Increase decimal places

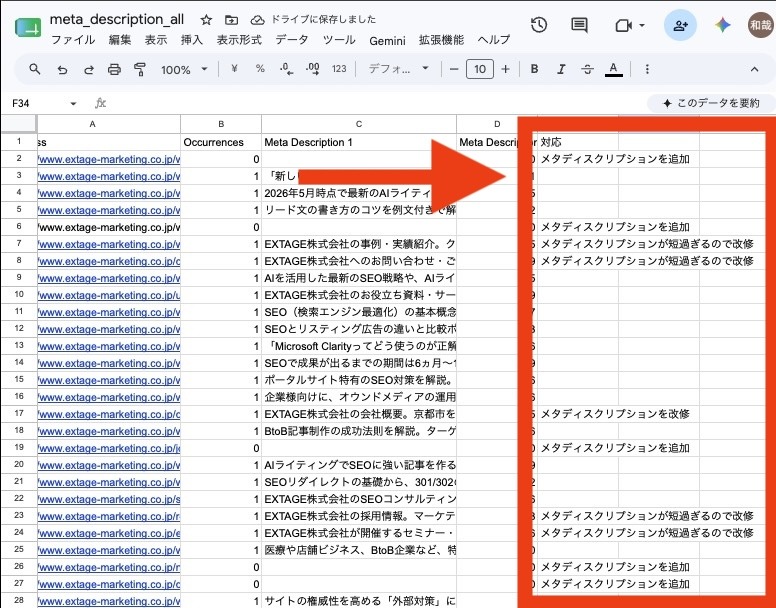[x=313, y=69]
